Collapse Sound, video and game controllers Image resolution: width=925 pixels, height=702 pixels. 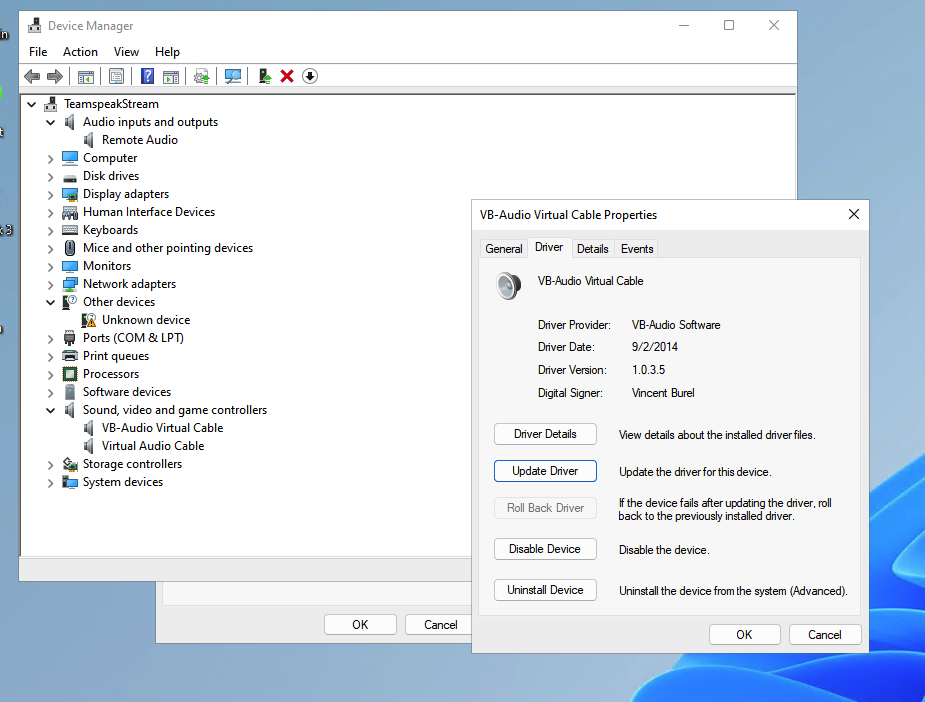click(x=51, y=411)
